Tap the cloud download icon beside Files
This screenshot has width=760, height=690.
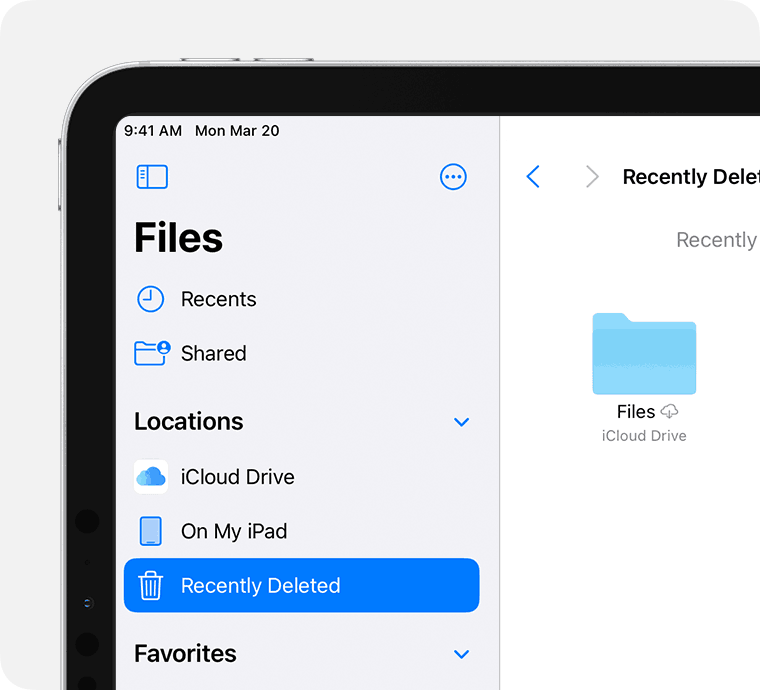pos(669,411)
